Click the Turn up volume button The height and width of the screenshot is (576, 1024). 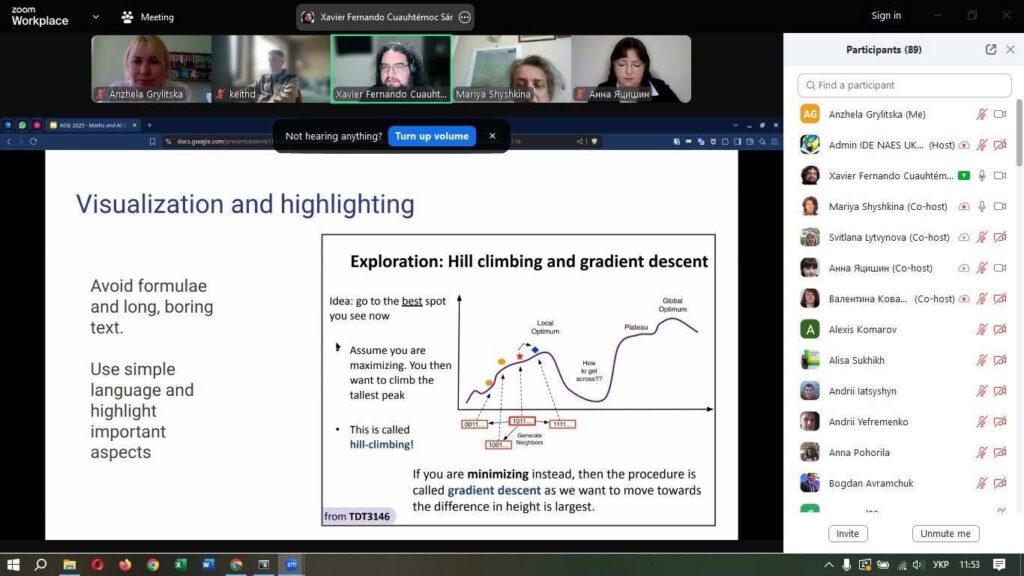[x=431, y=136]
